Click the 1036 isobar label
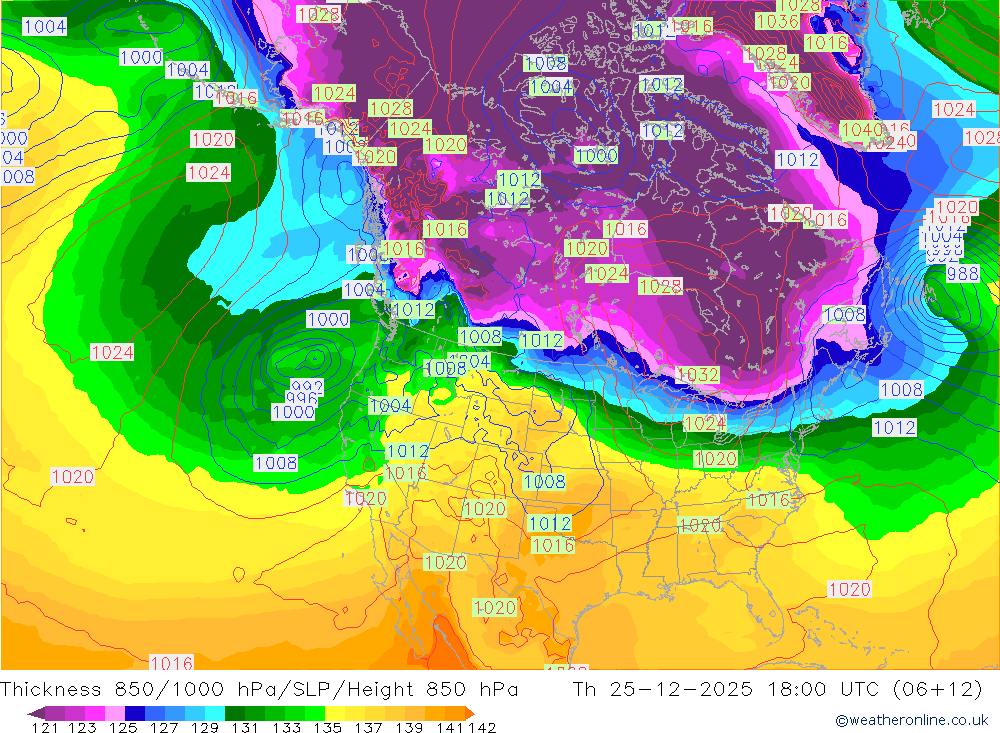 [x=777, y=21]
